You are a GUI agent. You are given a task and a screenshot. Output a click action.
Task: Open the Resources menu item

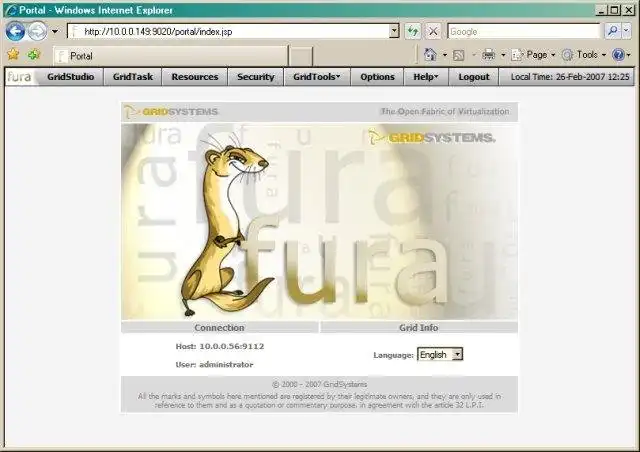tap(195, 77)
